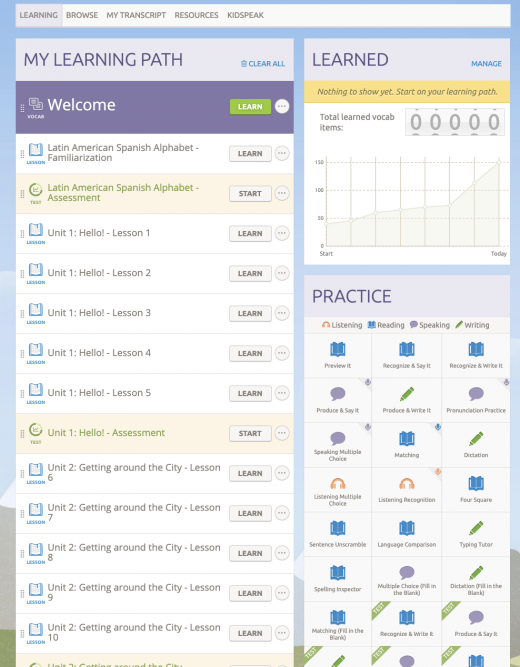Screen dimensions: 520x667
Task: Open the Typing Tutor pencil activity
Action: tap(476, 534)
